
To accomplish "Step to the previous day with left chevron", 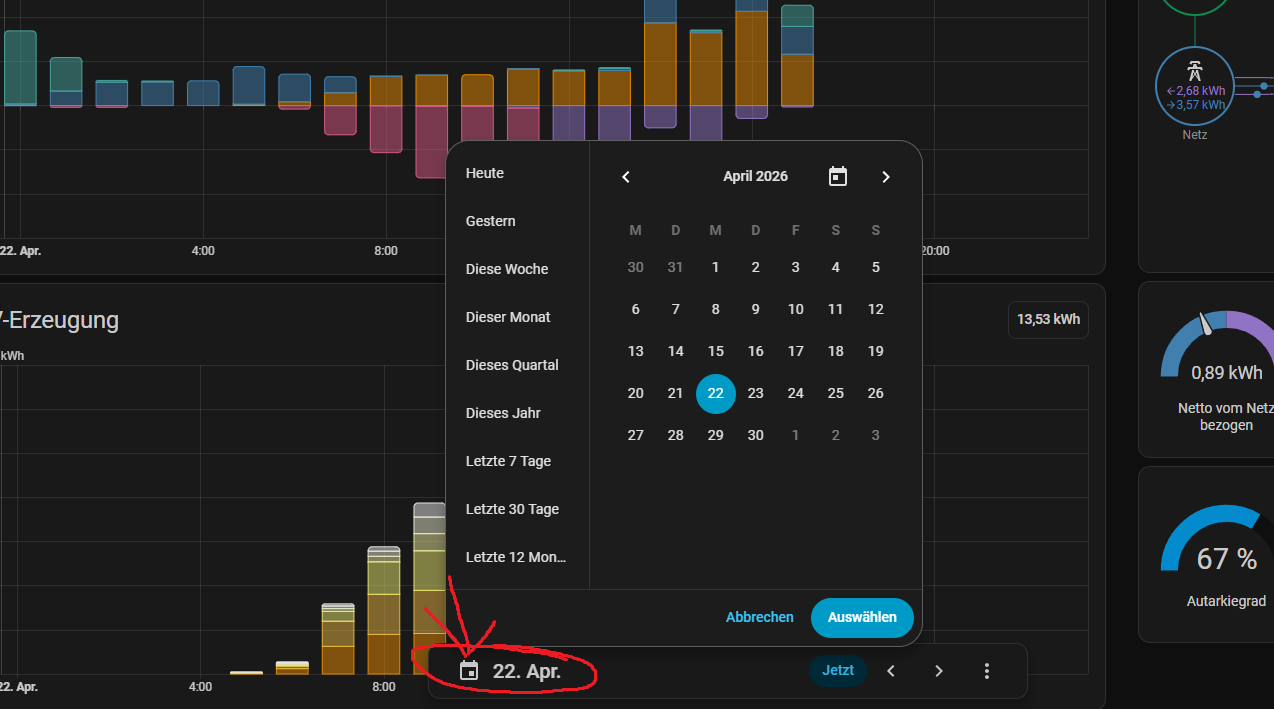I will click(x=891, y=671).
